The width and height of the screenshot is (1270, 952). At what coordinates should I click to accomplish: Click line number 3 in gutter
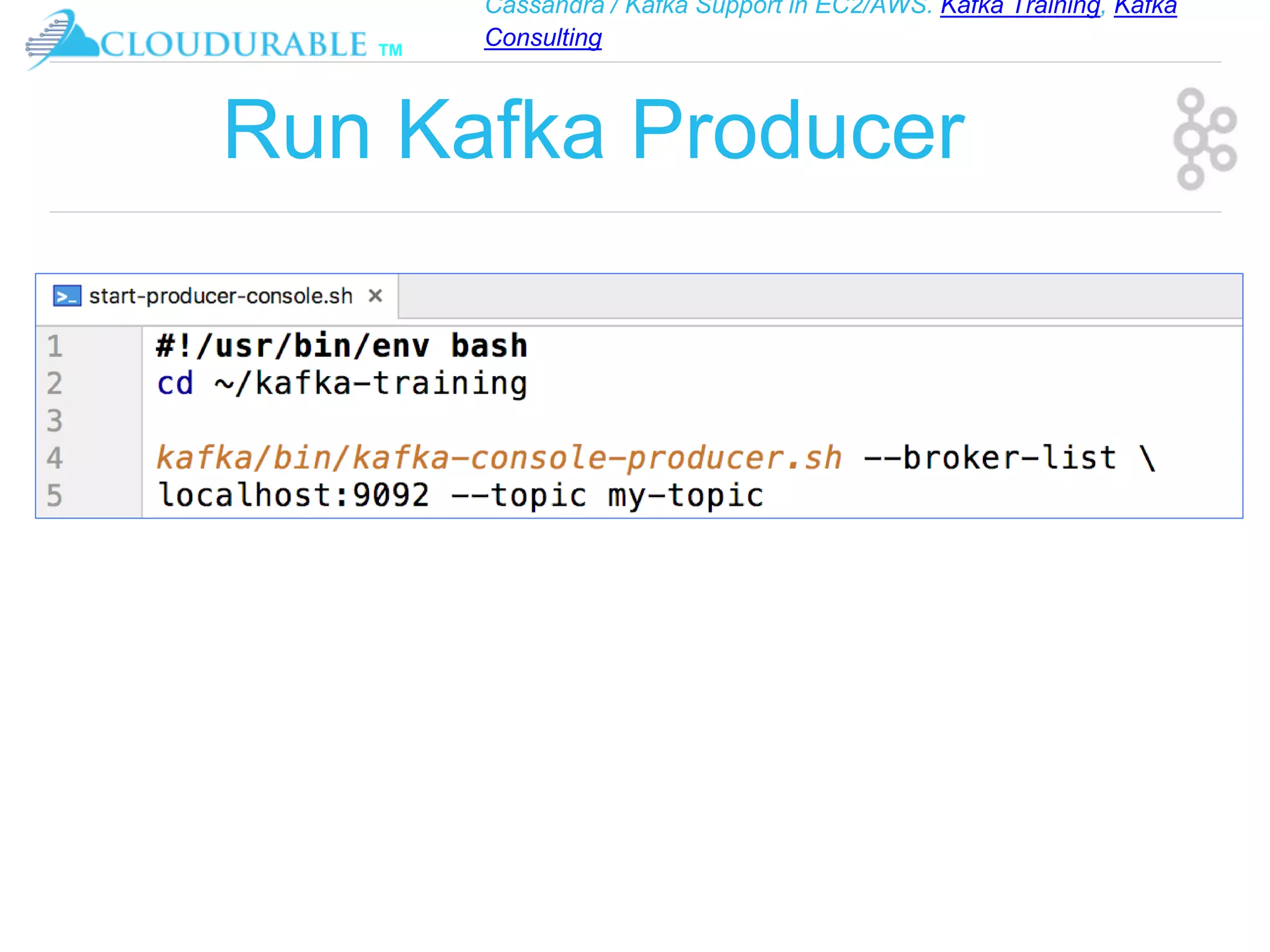tap(55, 420)
